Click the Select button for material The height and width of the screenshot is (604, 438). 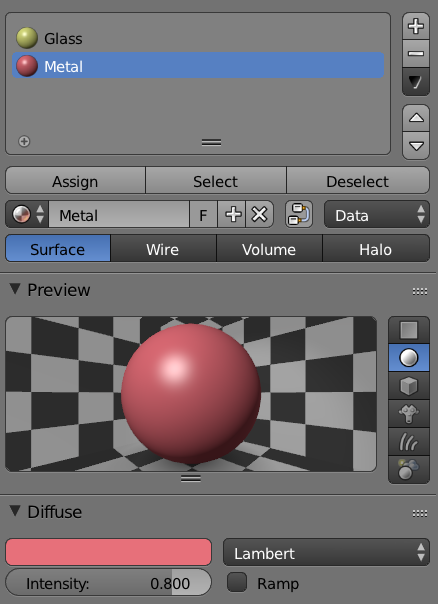pos(216,181)
